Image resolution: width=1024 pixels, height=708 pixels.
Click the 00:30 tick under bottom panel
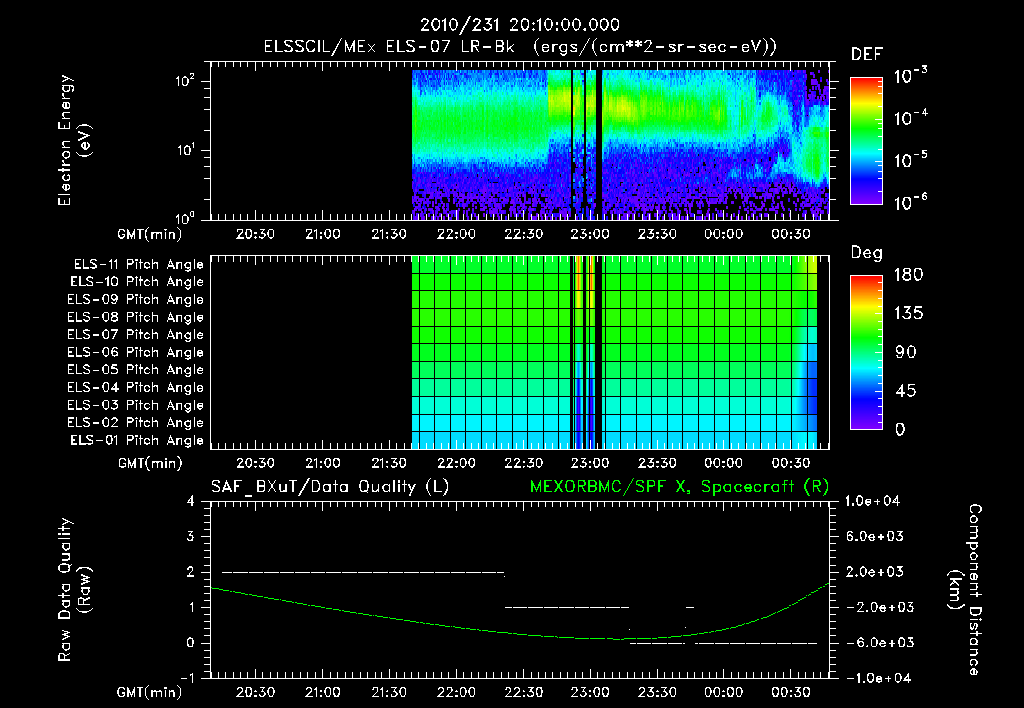pos(791,692)
